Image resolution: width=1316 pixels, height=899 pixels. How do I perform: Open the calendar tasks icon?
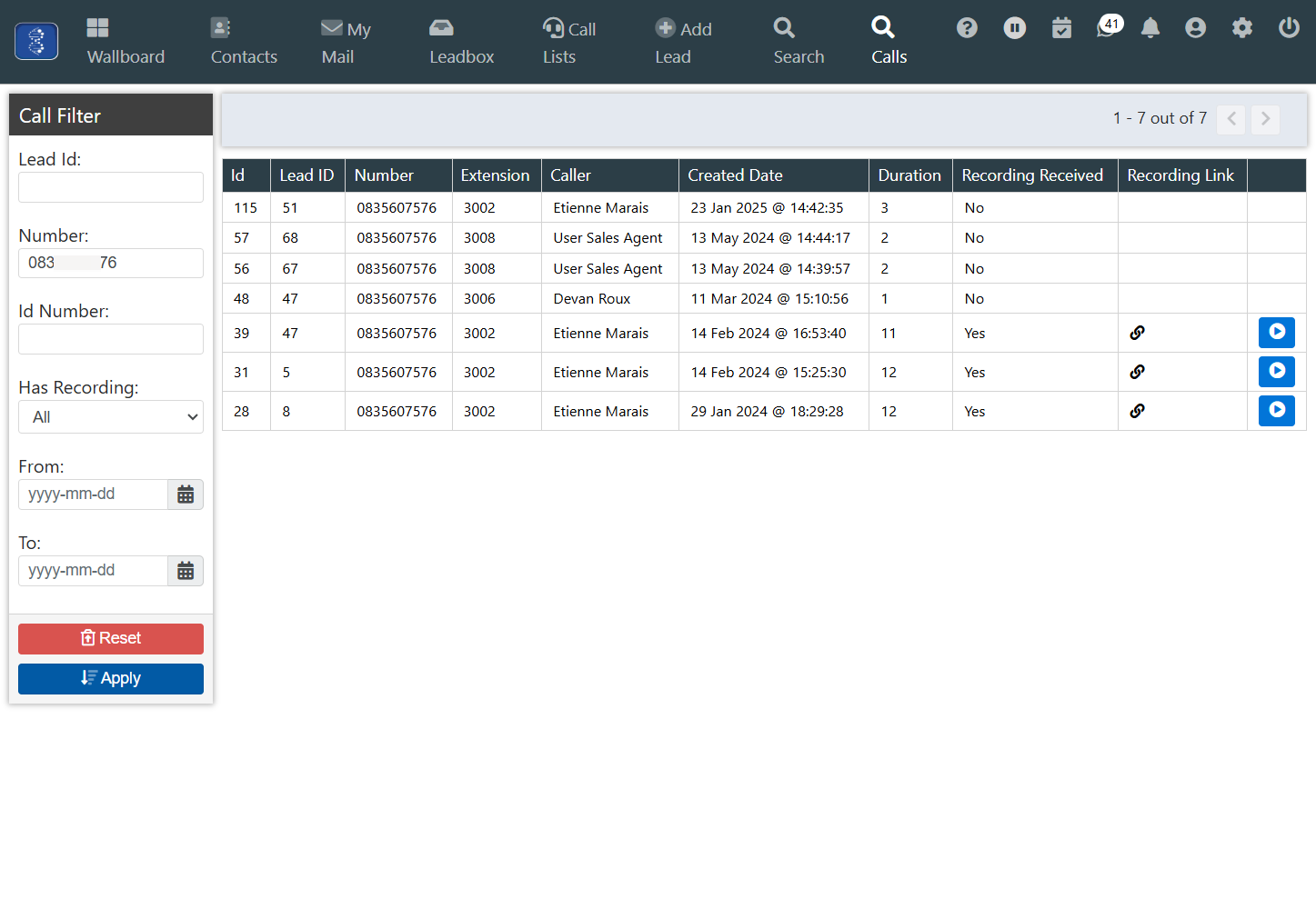coord(1061,28)
